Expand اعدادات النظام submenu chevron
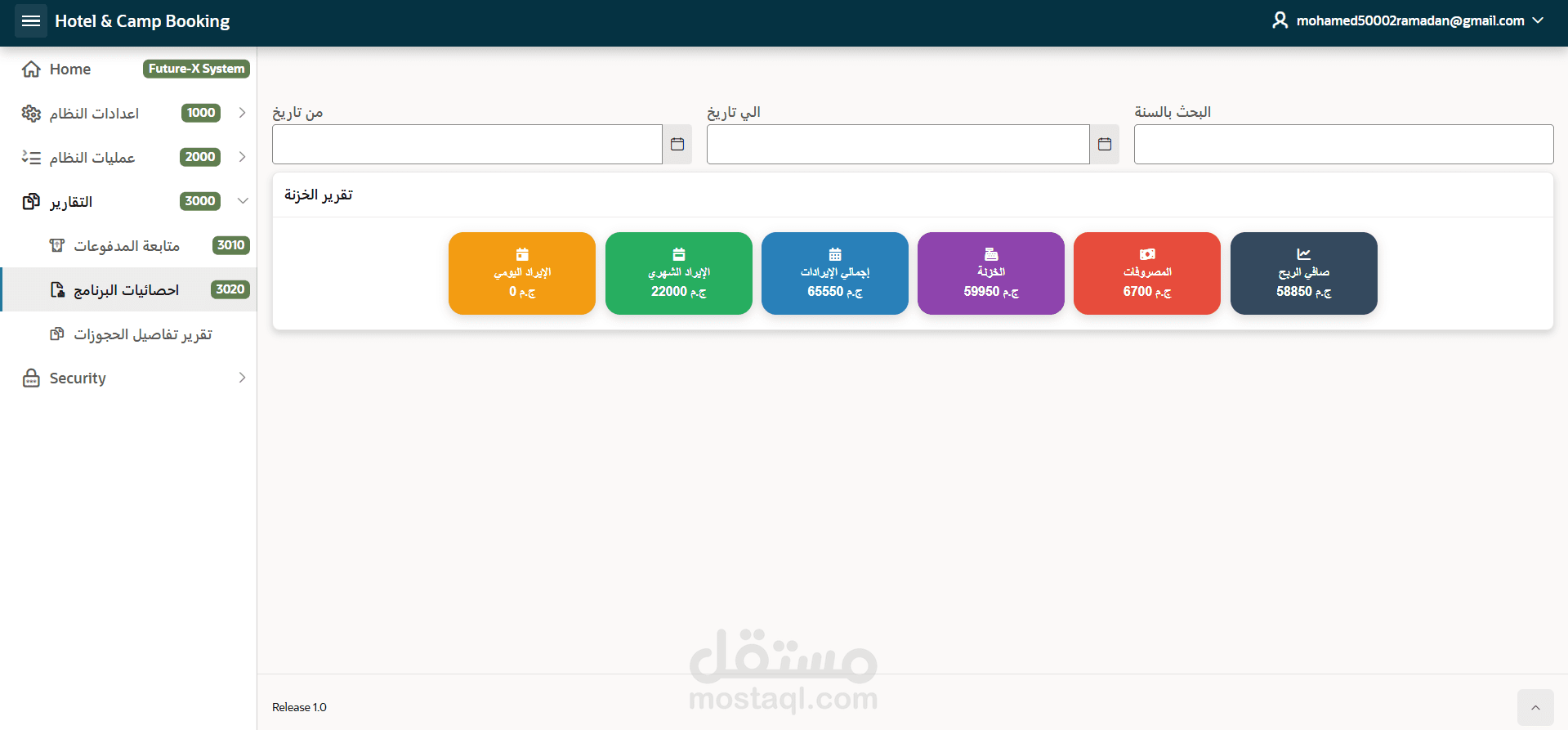 pos(242,113)
